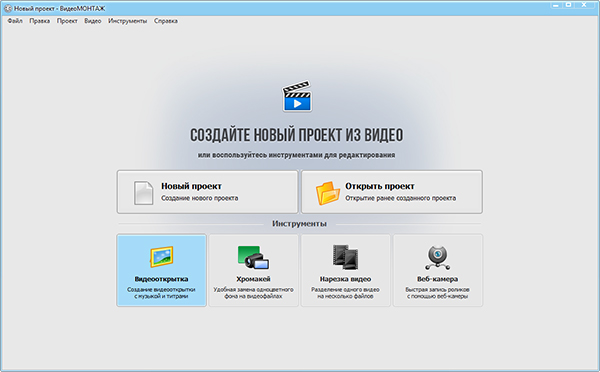Image resolution: width=600 pixels, height=372 pixels.
Task: Click the window title 'Новый проект - ВидеоМОНТАЖ'
Action: click(59, 8)
